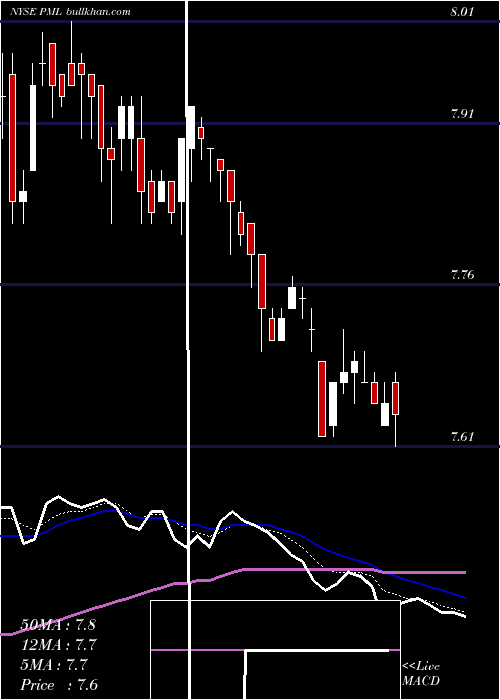The image size is (500, 700).
Task: Click the 50MA : 7.8 legend entry
Action: point(58,625)
